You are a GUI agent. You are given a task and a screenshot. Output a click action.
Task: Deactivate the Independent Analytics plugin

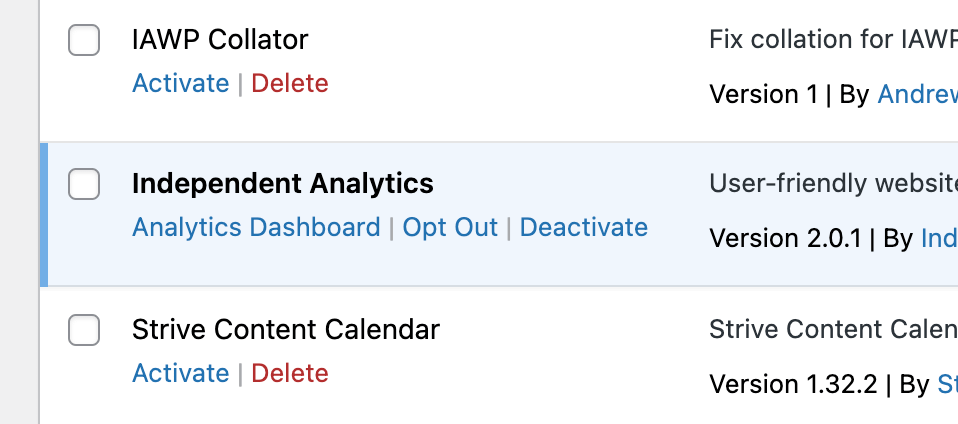coord(584,227)
